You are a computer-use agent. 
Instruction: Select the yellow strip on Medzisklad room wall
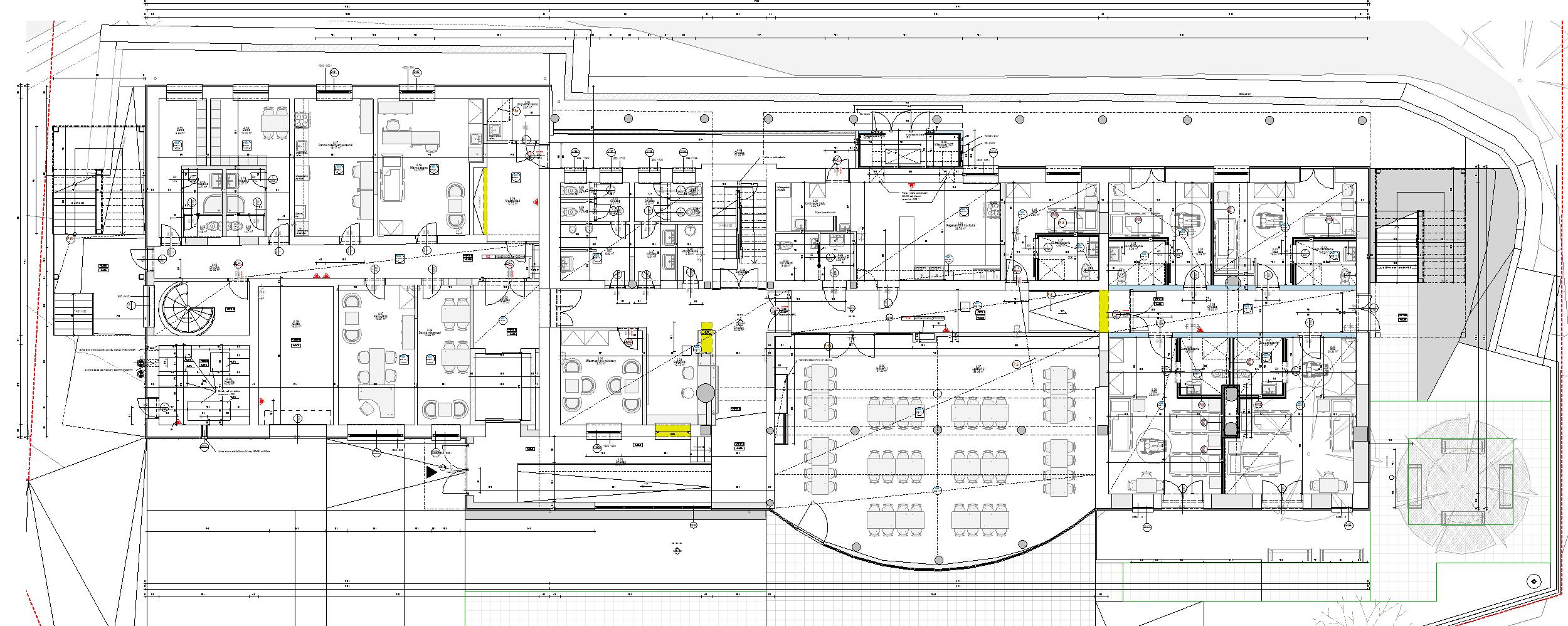coord(484,201)
